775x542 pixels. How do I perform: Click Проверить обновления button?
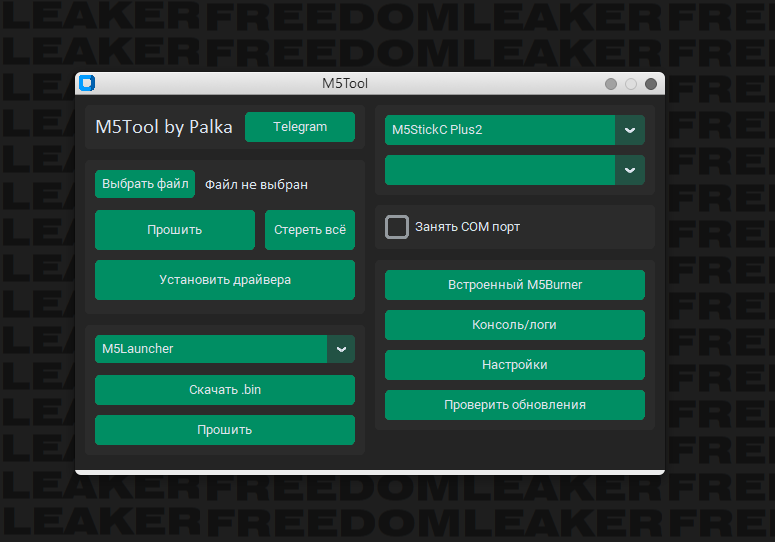(515, 405)
